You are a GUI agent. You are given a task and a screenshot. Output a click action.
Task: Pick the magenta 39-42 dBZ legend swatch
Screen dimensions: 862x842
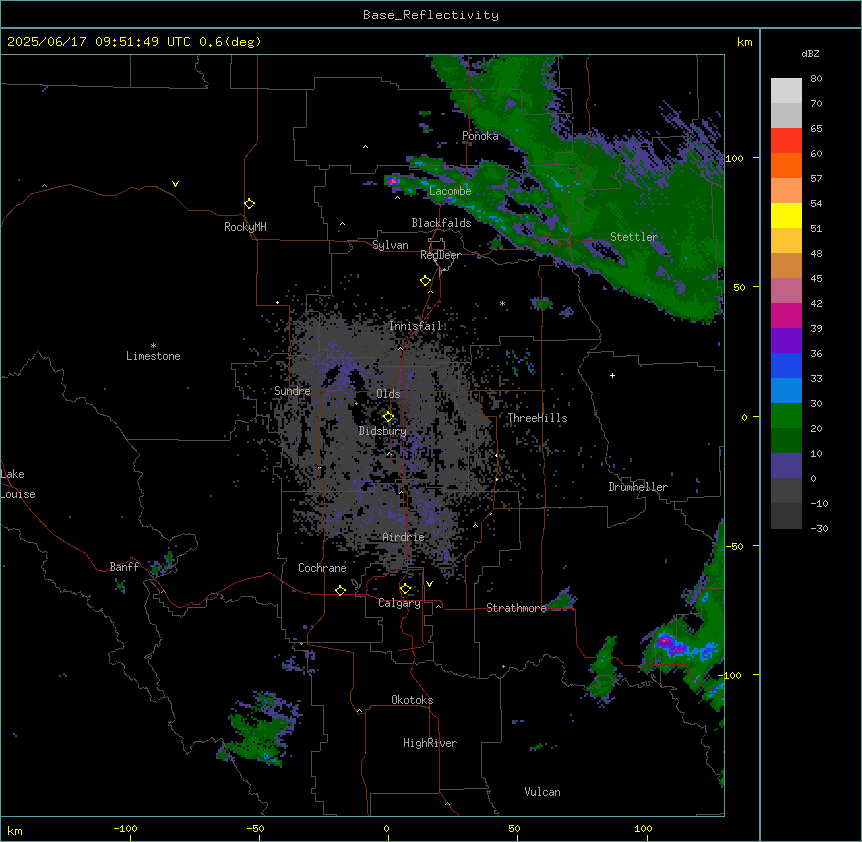(x=786, y=315)
